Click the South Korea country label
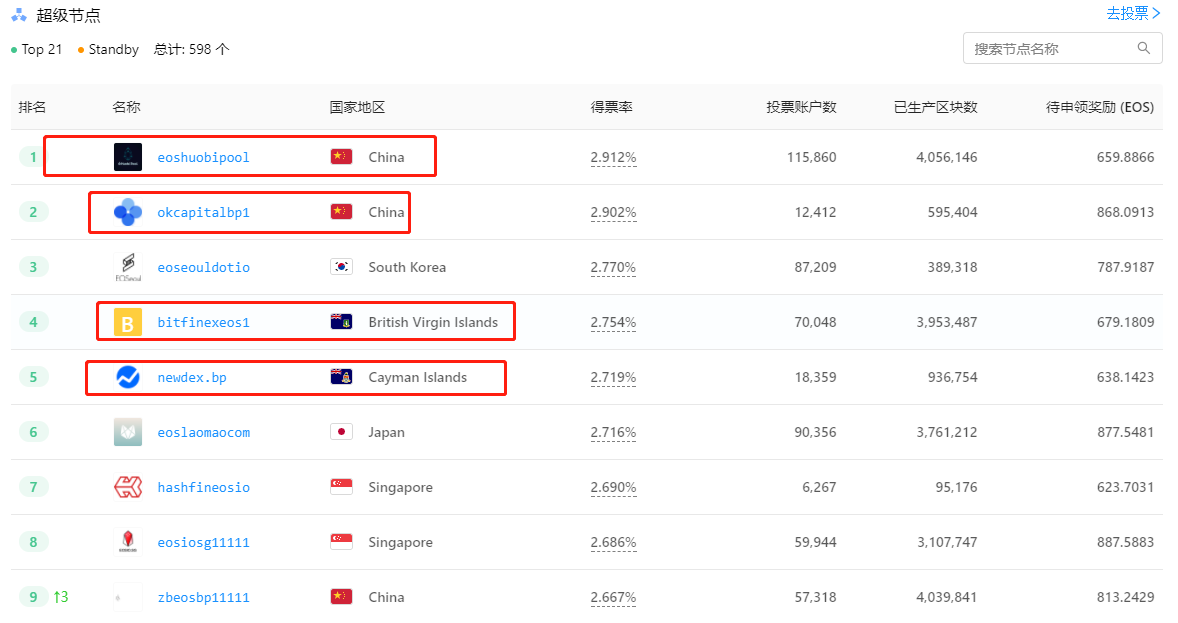This screenshot has height=623, width=1178. (x=406, y=267)
